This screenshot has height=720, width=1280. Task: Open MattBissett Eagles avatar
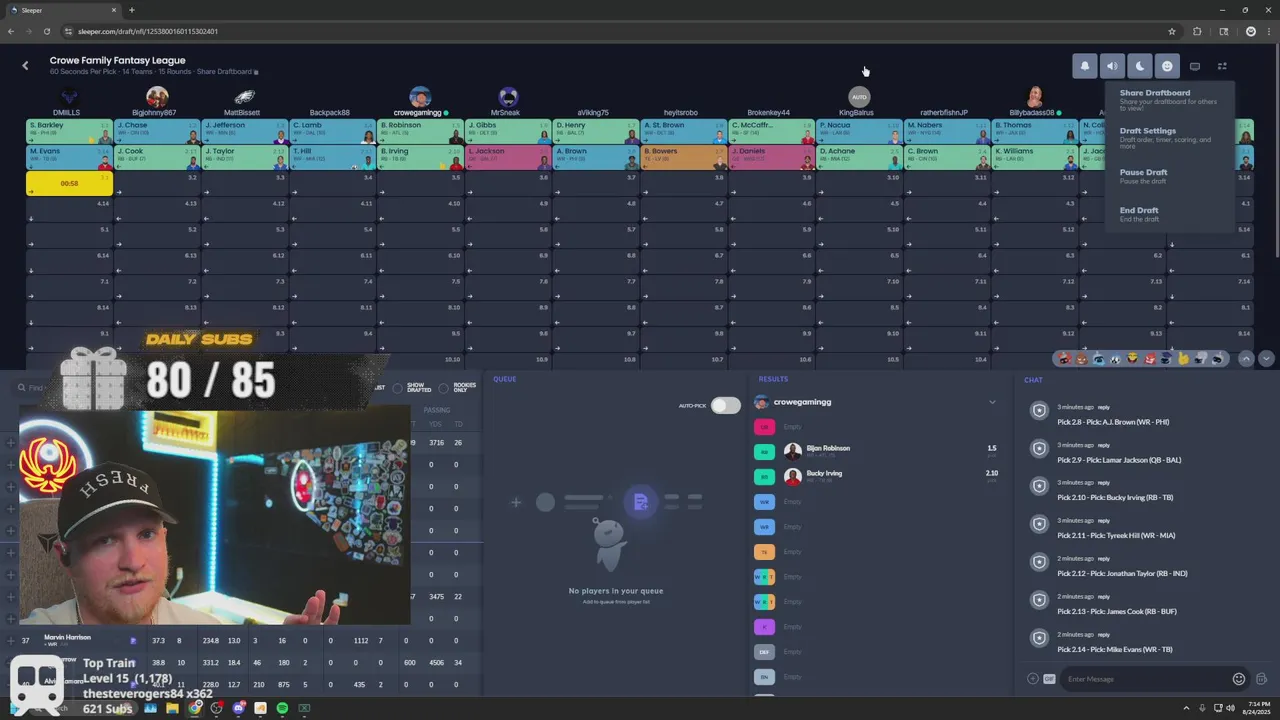[x=244, y=97]
